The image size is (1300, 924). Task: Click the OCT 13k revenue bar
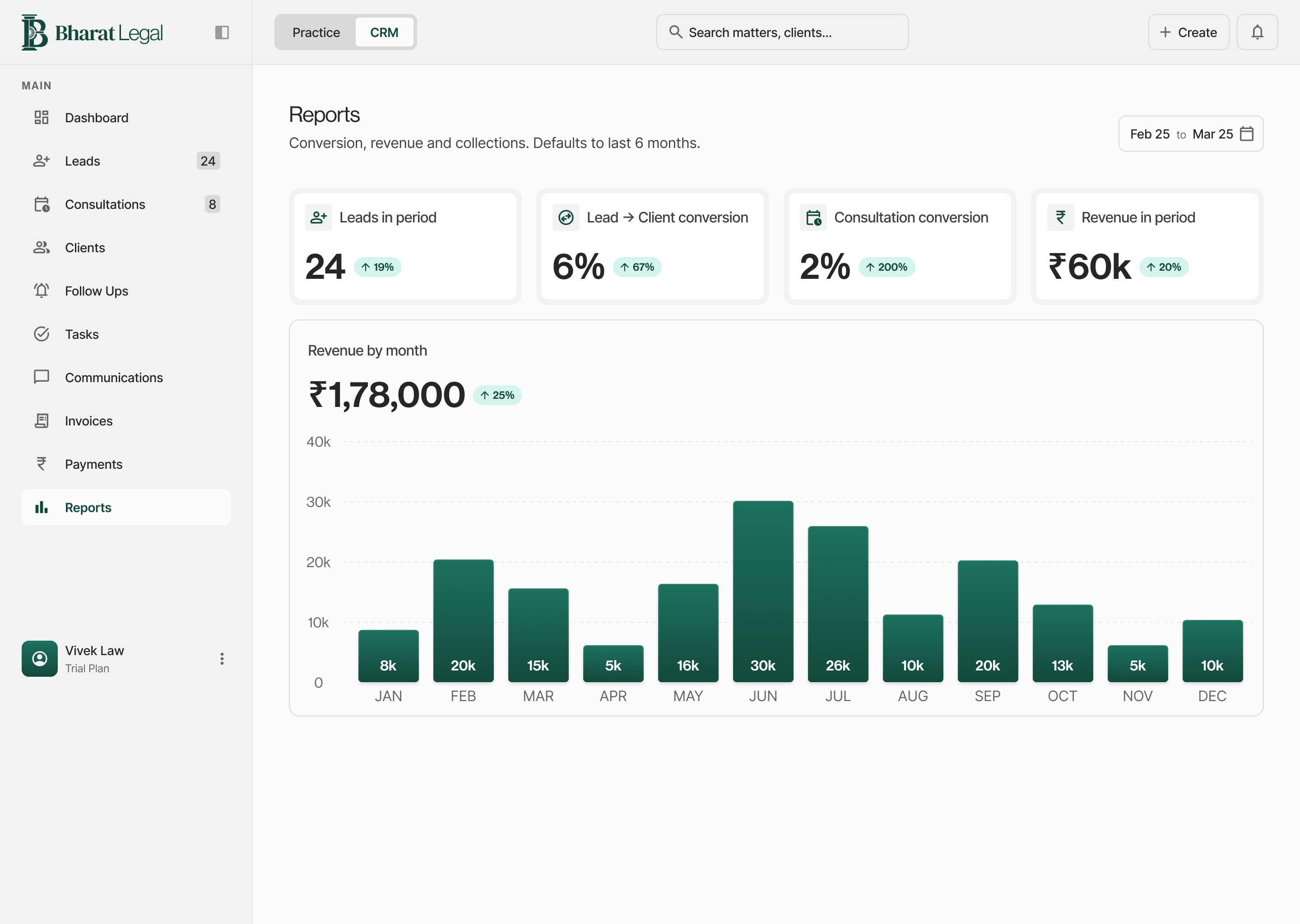(1063, 643)
